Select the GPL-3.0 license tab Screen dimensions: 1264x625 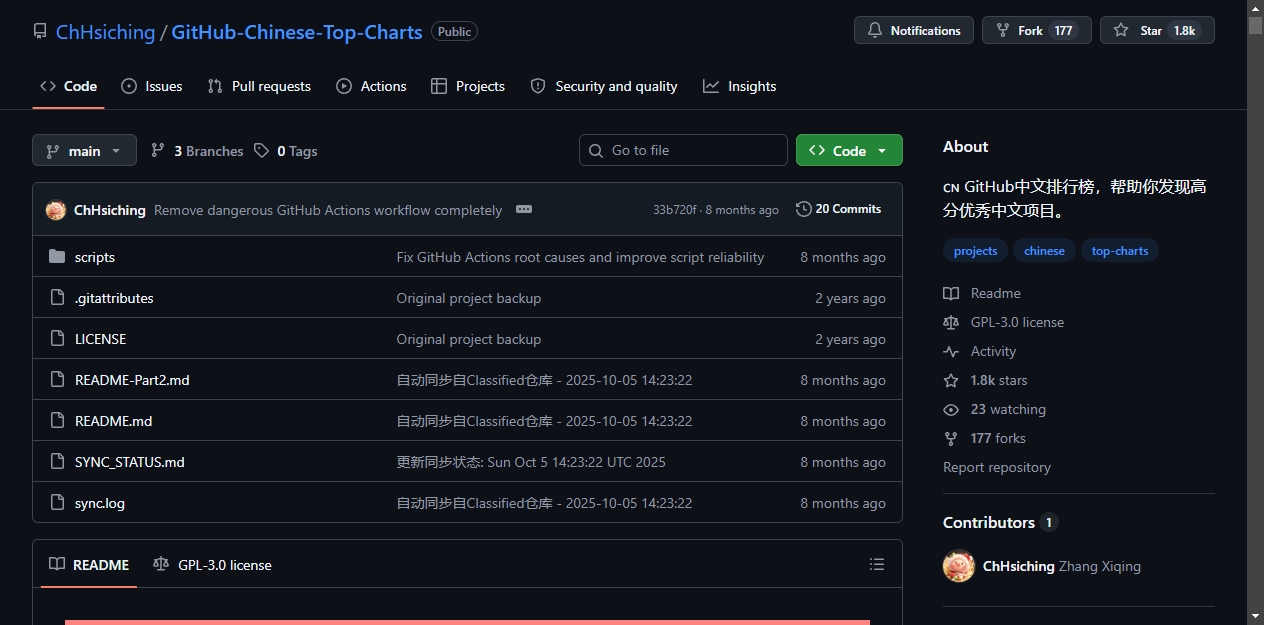[x=213, y=565]
